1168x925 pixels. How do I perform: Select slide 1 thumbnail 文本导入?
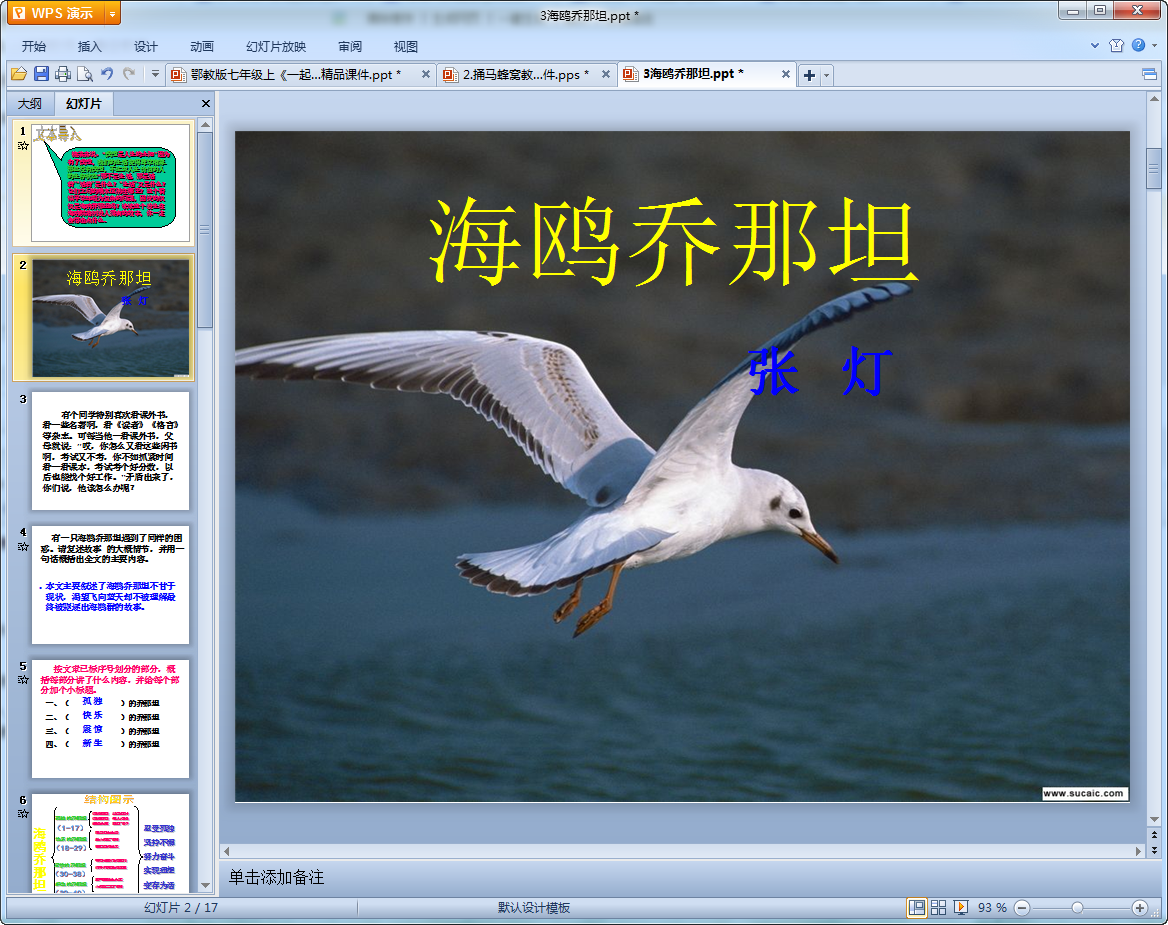pyautogui.click(x=110, y=183)
